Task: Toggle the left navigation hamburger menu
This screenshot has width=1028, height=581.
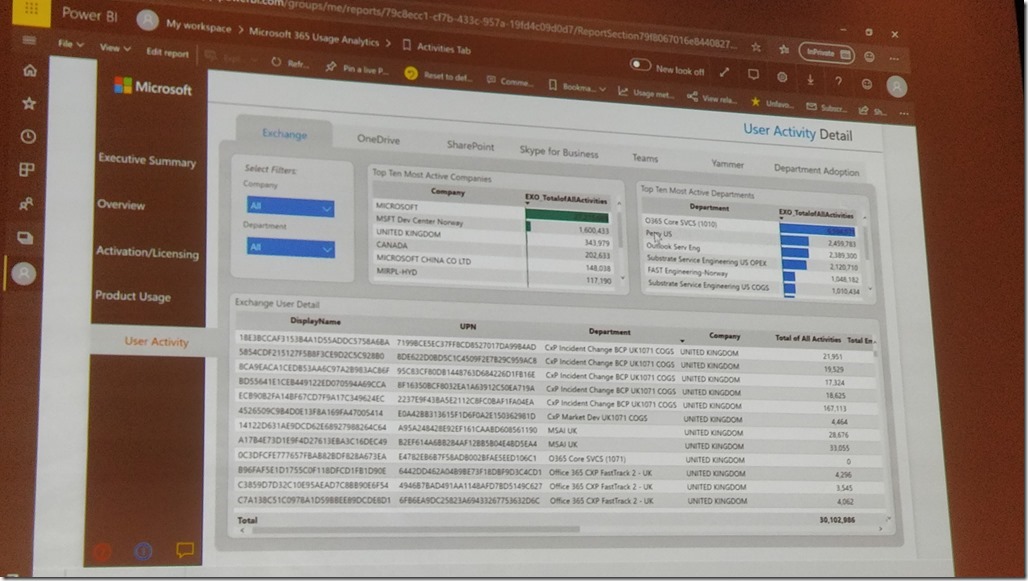Action: (x=29, y=41)
